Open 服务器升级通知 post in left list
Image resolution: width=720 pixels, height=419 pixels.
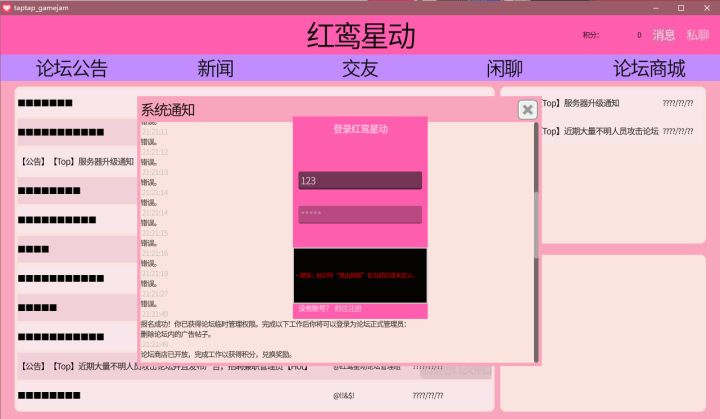tap(77, 161)
